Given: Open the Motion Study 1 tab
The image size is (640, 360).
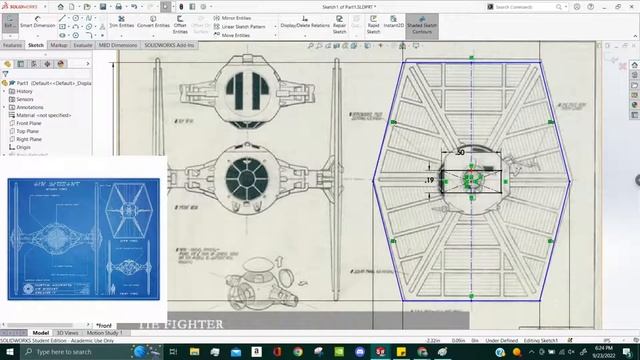Looking at the screenshot, I should pos(104,333).
